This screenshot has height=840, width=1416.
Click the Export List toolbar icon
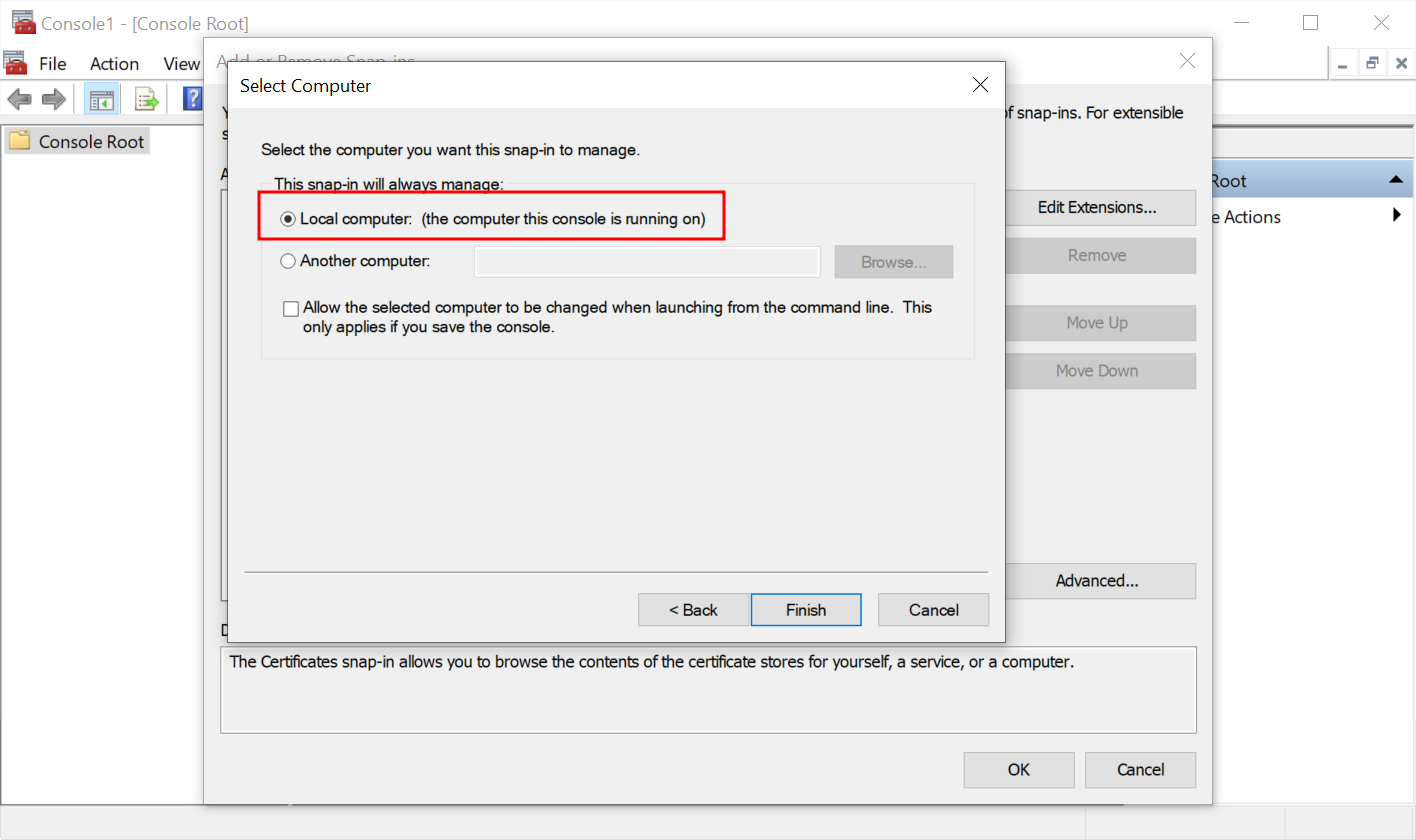[x=148, y=99]
